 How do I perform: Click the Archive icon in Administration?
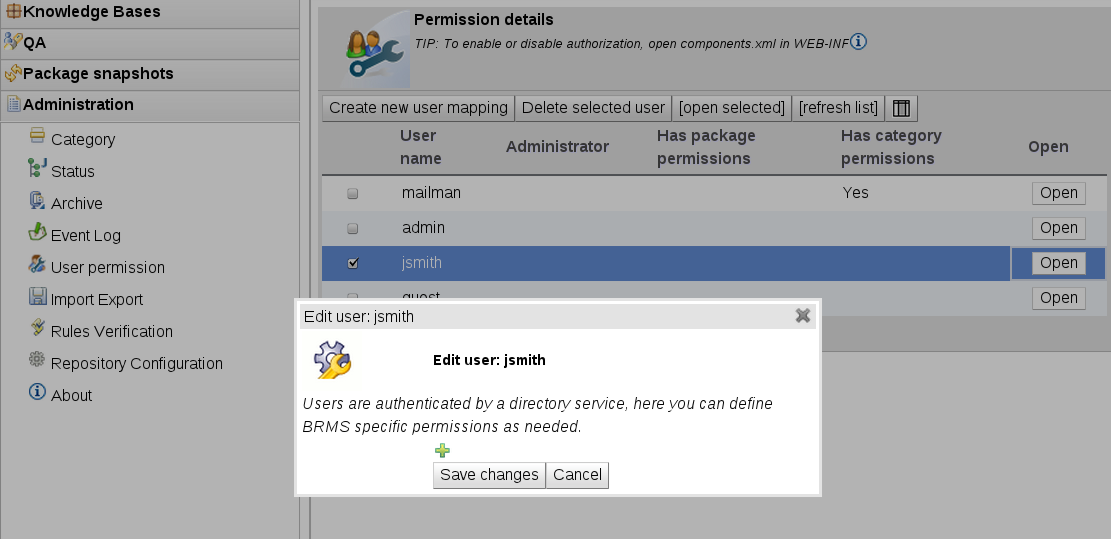coord(37,202)
